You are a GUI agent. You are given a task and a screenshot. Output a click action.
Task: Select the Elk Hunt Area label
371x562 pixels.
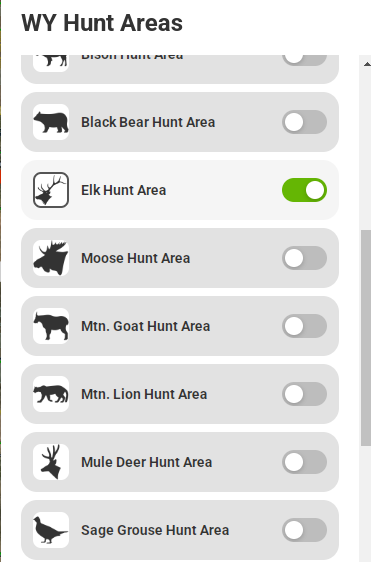coord(124,190)
